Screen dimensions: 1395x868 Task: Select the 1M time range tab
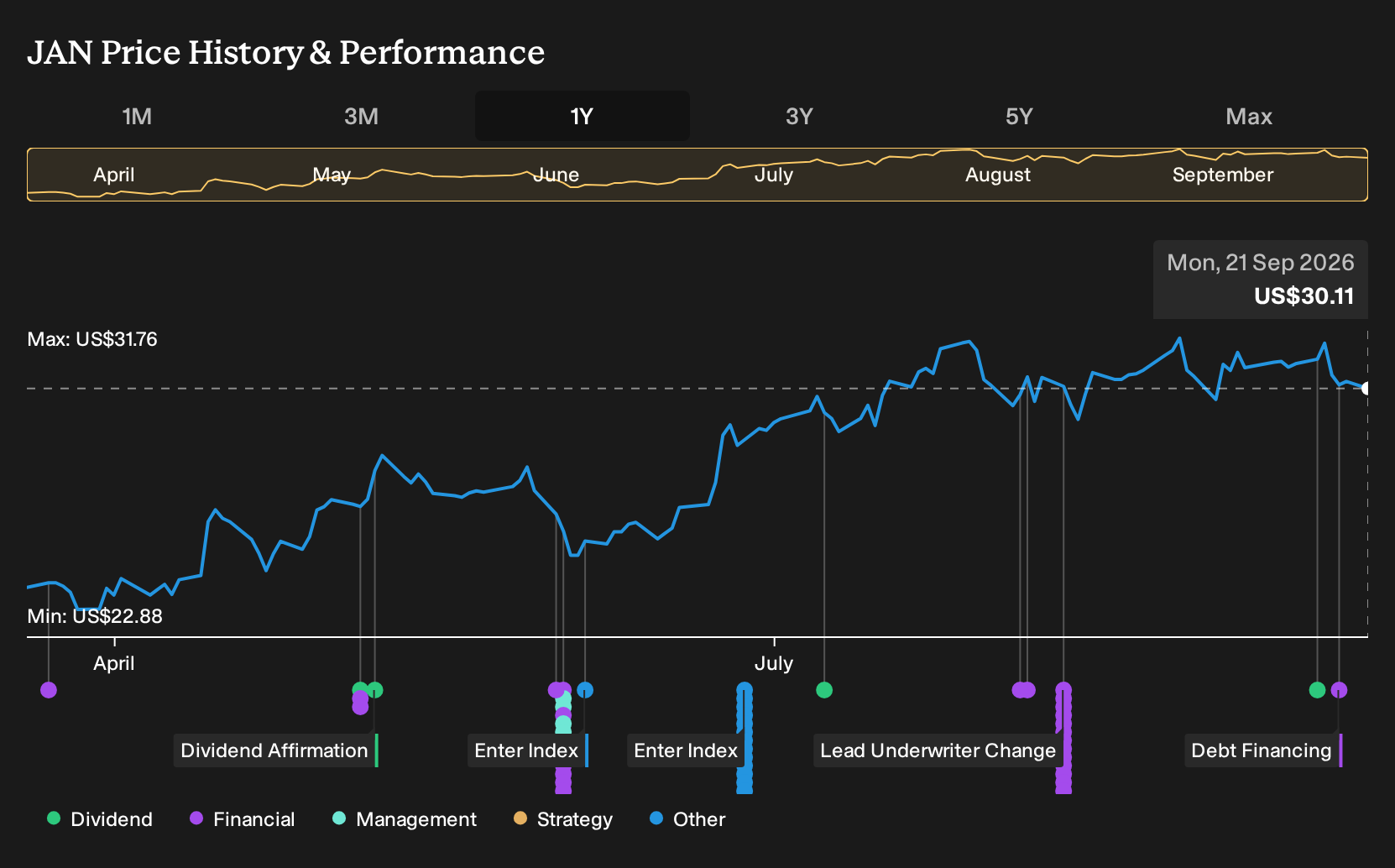tap(137, 117)
